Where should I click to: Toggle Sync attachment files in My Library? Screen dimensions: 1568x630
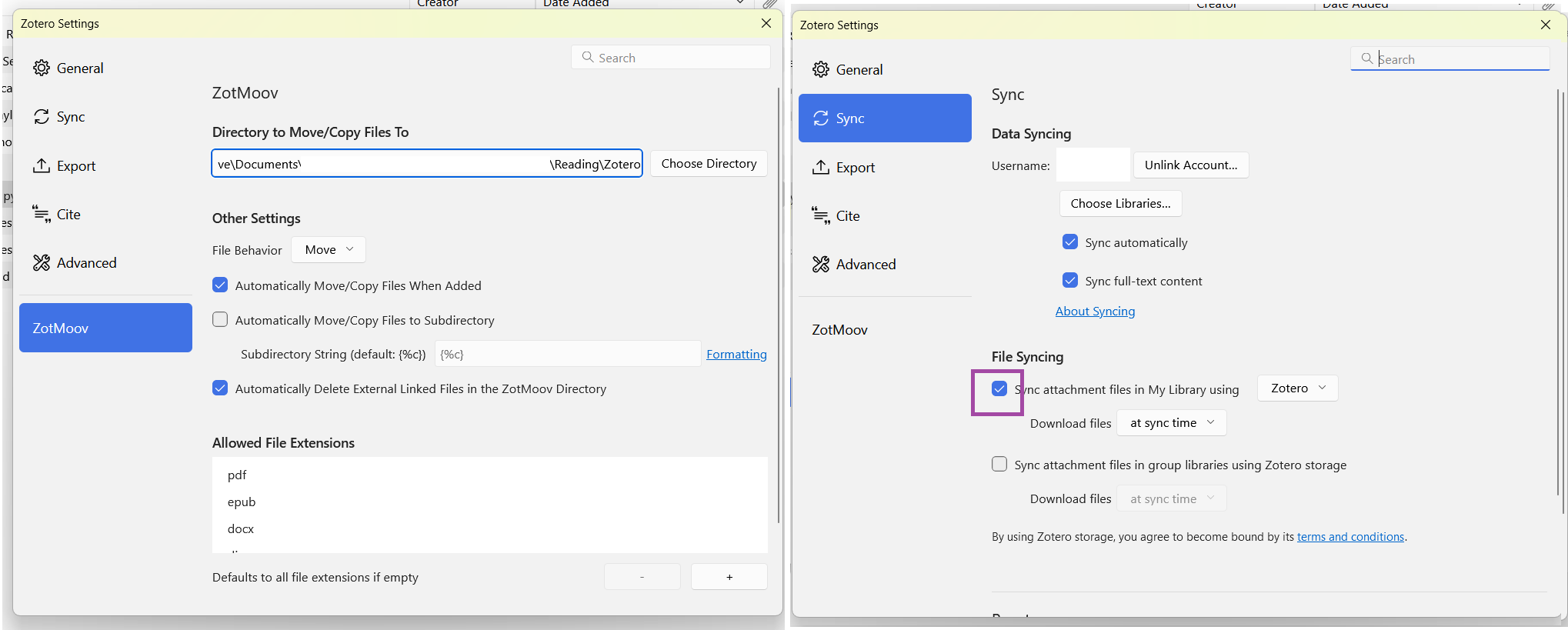pyautogui.click(x=999, y=389)
